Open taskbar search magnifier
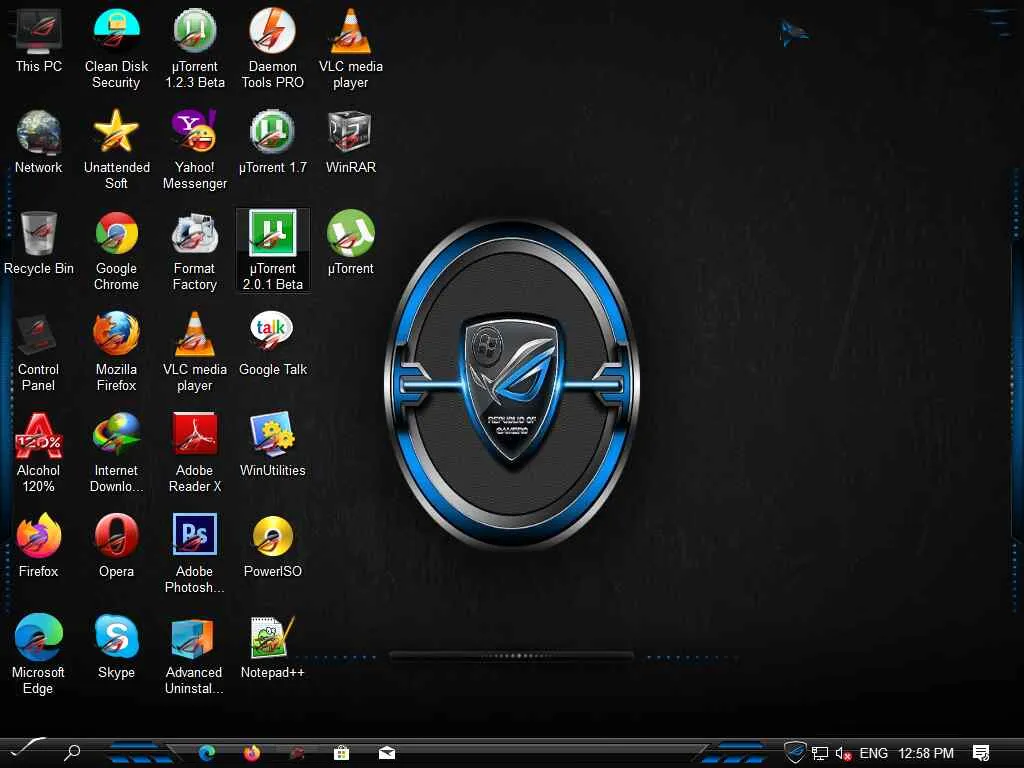 72,753
